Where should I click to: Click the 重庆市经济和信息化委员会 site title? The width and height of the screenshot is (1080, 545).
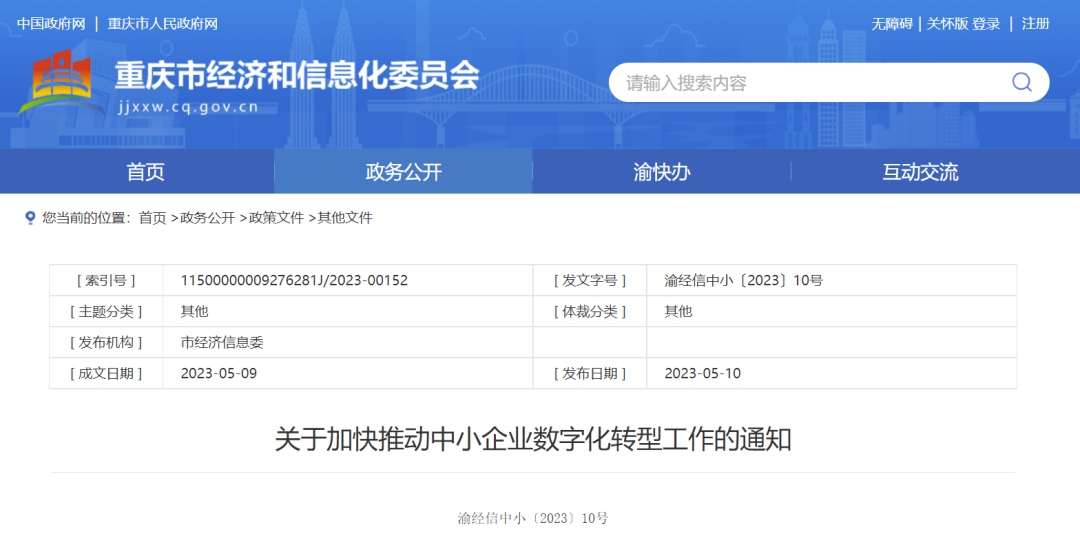click(297, 76)
